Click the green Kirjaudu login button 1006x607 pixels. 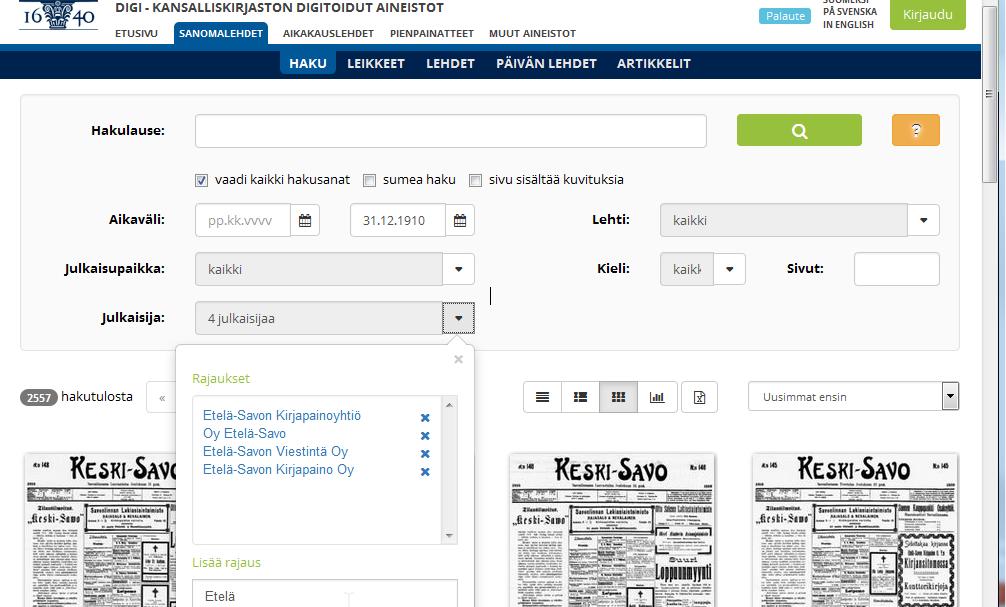point(928,14)
